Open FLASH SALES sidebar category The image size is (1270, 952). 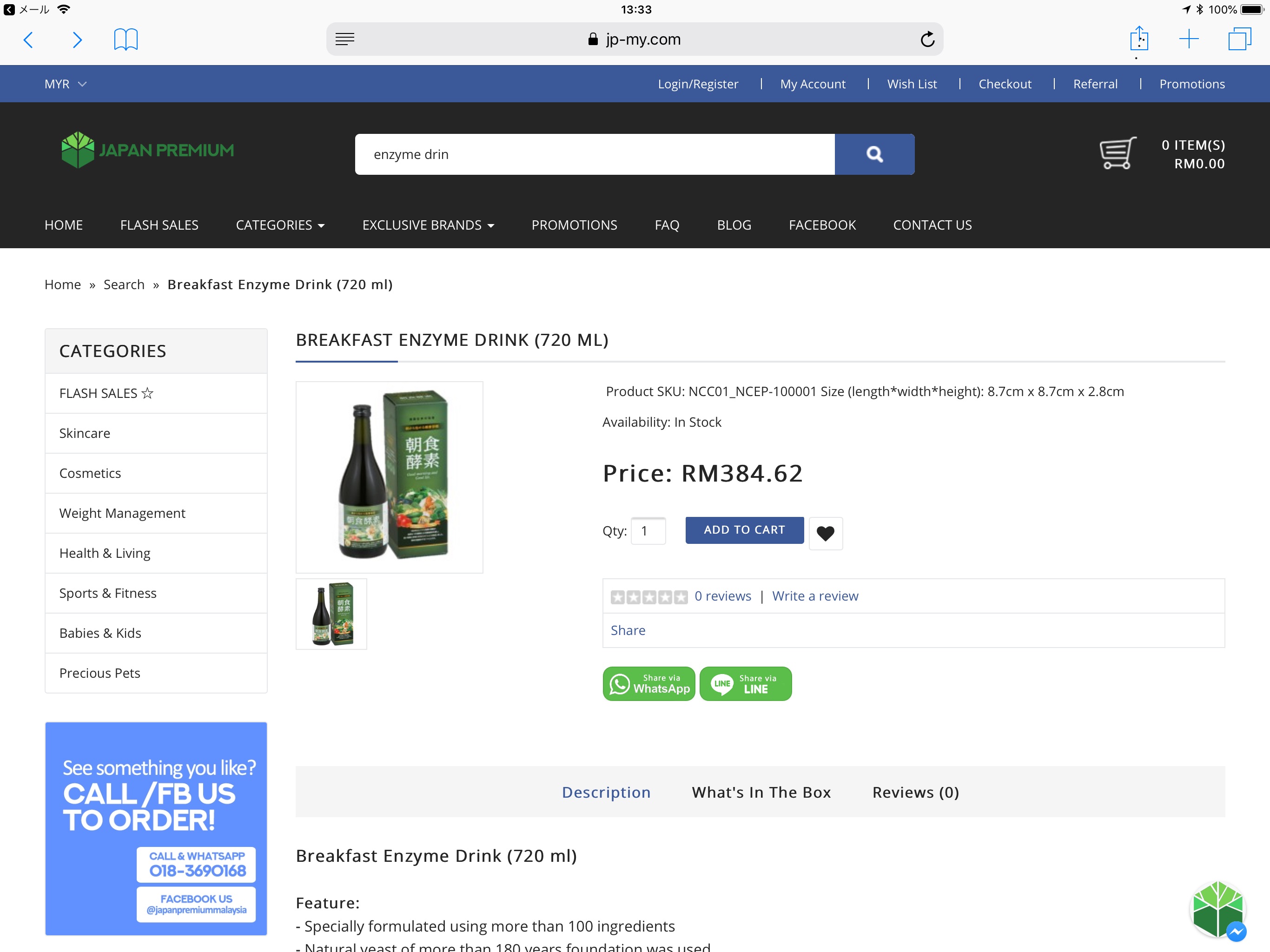tap(156, 393)
